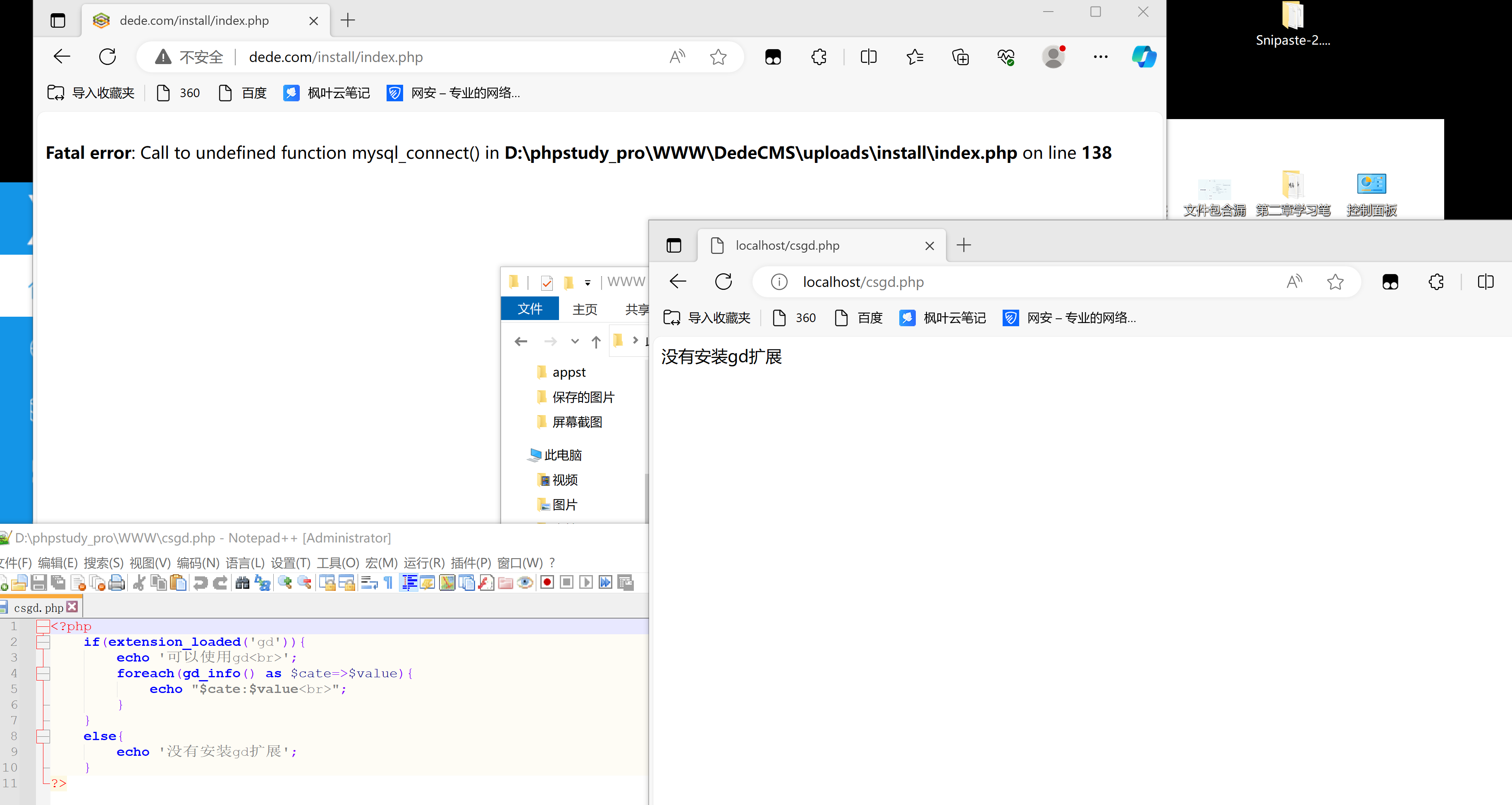Click the Save All toolbar icon
The width and height of the screenshot is (1512, 805).
pyautogui.click(x=58, y=583)
